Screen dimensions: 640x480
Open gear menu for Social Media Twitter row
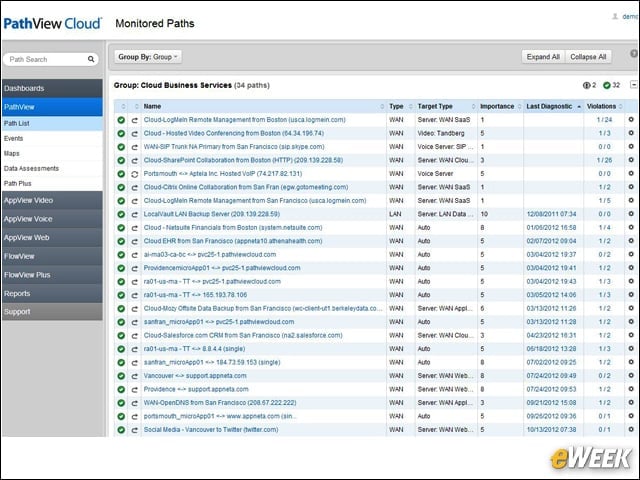[x=631, y=429]
